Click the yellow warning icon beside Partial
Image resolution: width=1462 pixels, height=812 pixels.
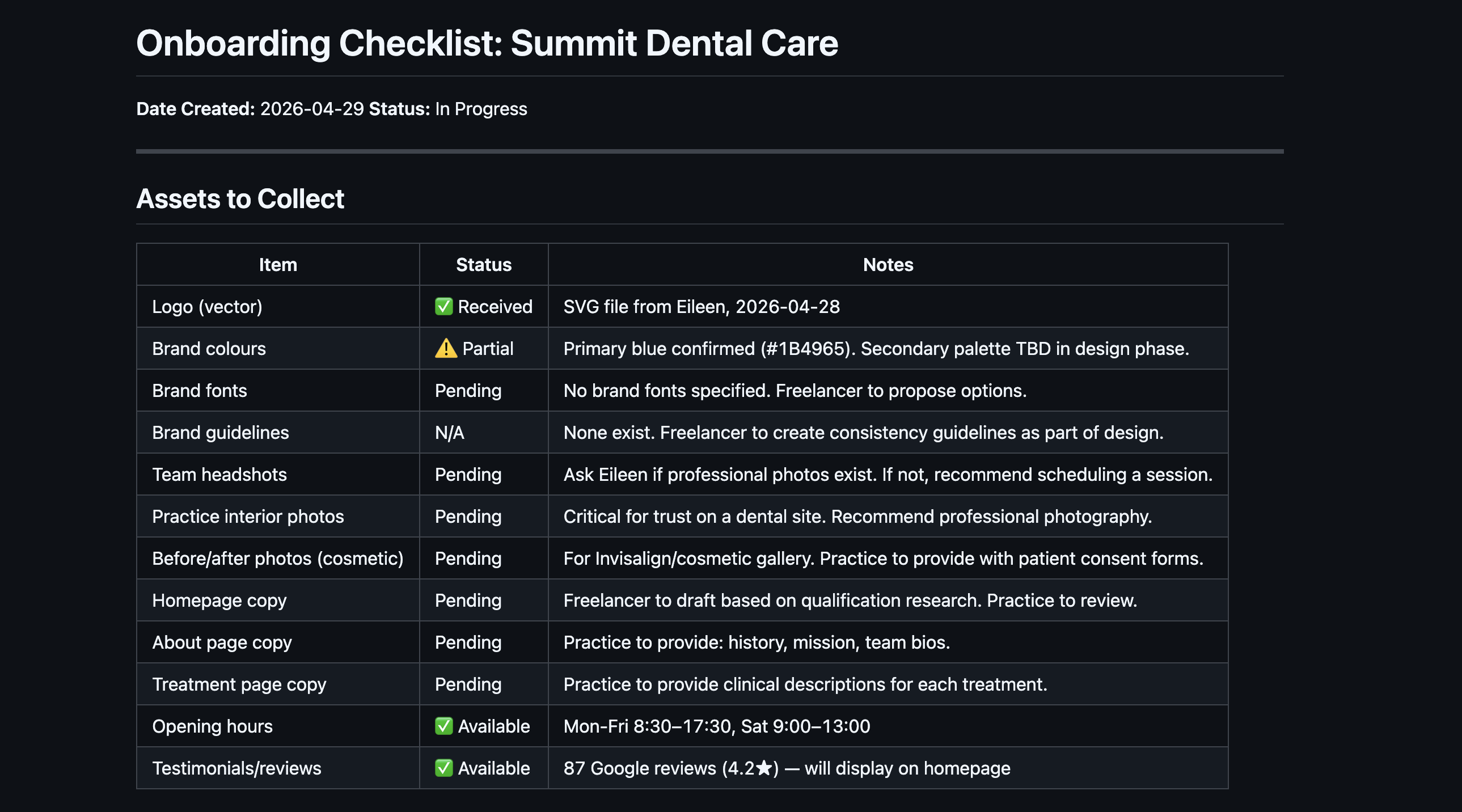click(446, 348)
